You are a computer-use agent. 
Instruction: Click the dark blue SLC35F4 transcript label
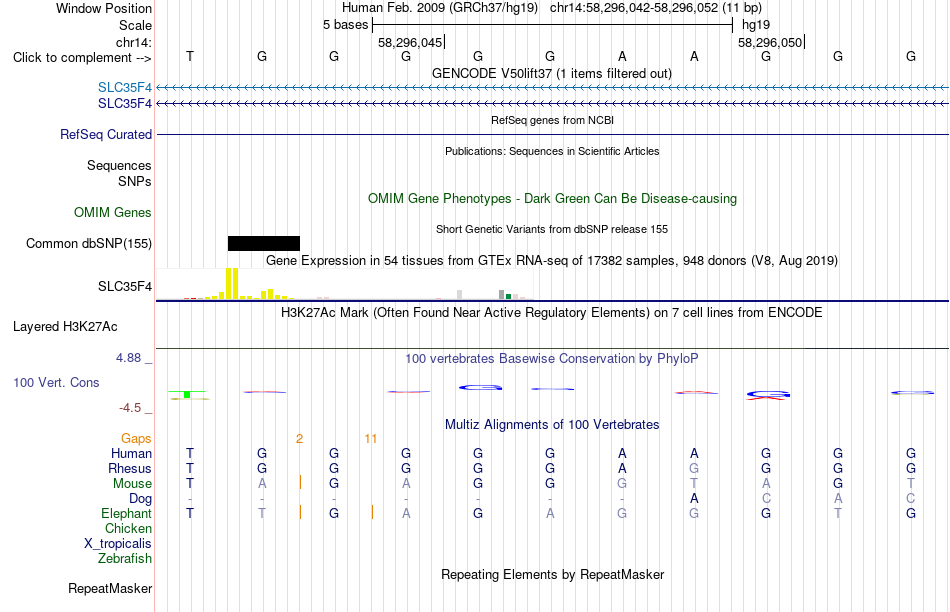coord(125,104)
